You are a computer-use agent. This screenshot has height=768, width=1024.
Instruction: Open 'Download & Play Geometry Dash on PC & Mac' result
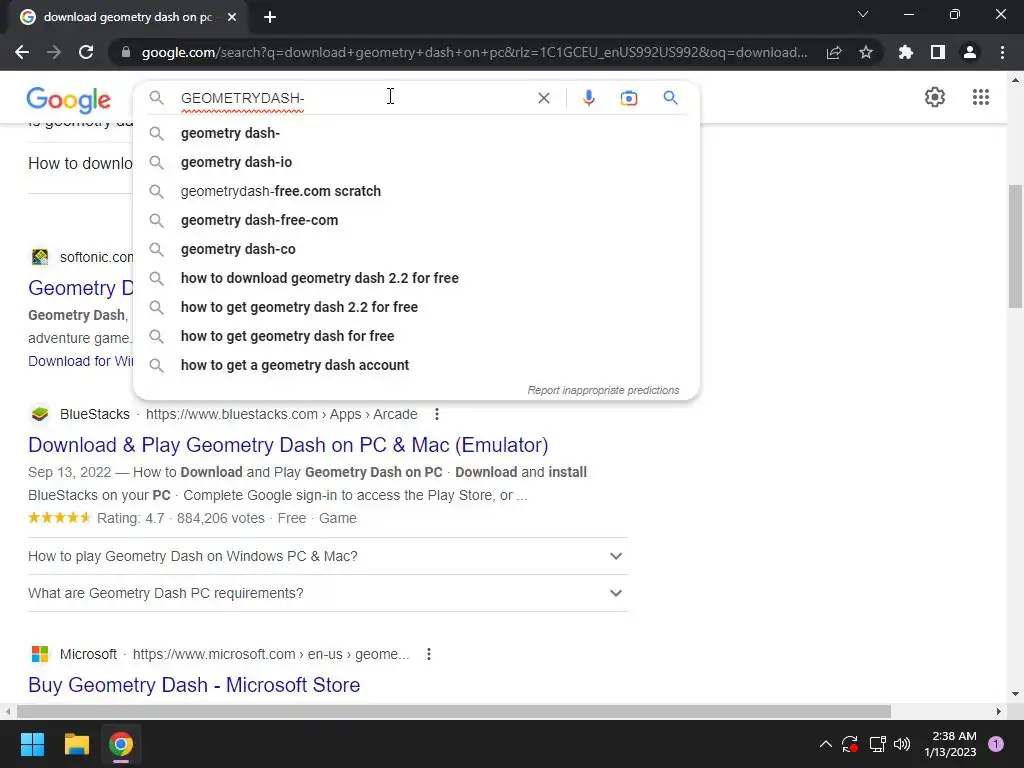tap(288, 445)
